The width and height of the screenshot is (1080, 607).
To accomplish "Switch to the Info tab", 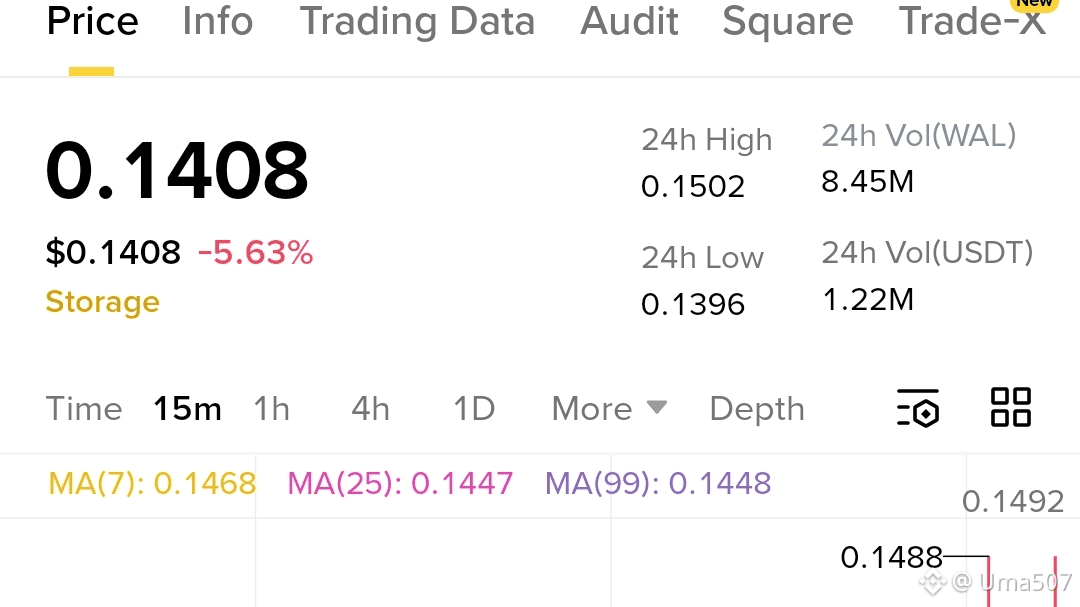I will [217, 22].
